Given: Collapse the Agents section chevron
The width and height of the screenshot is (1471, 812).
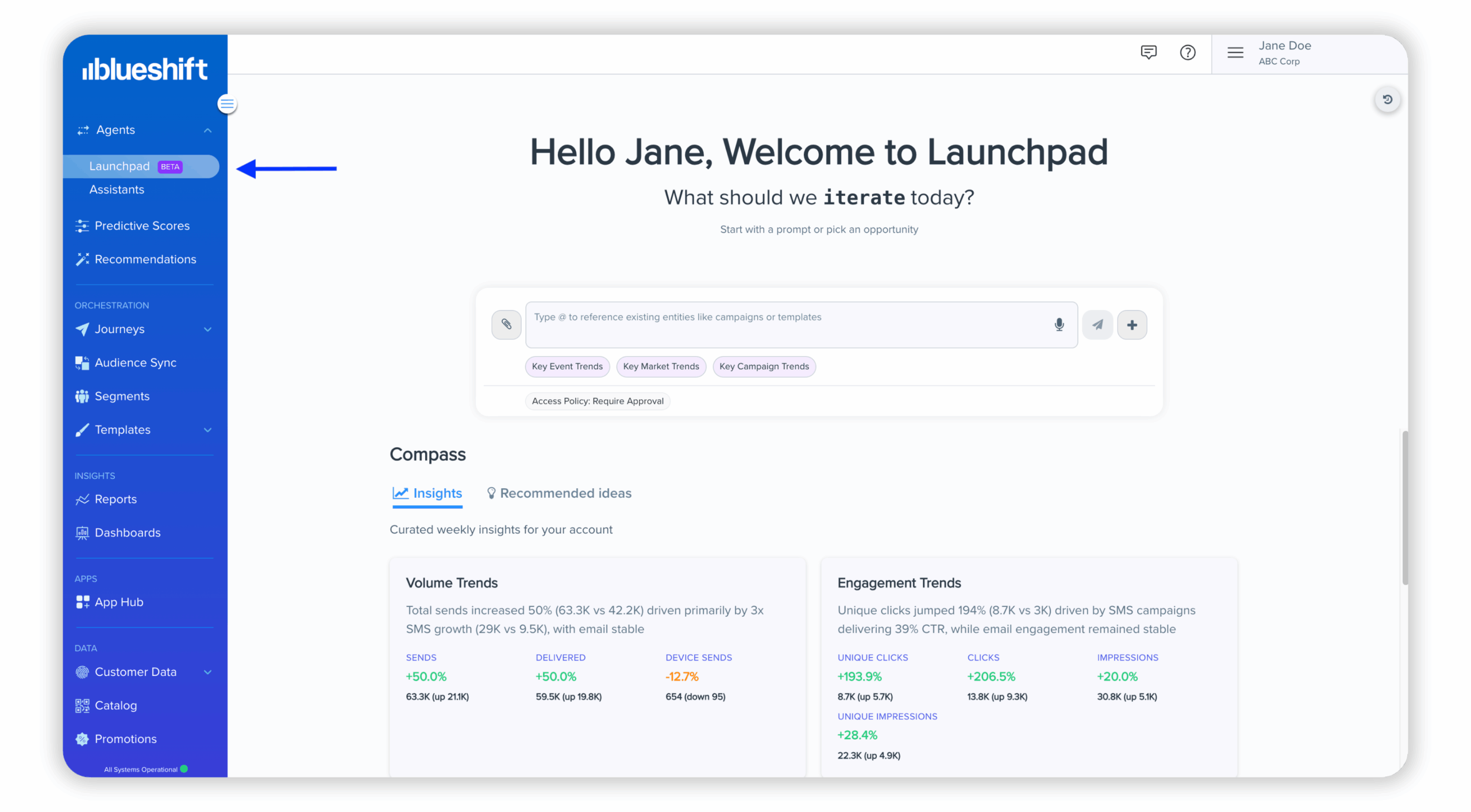Looking at the screenshot, I should point(207,130).
